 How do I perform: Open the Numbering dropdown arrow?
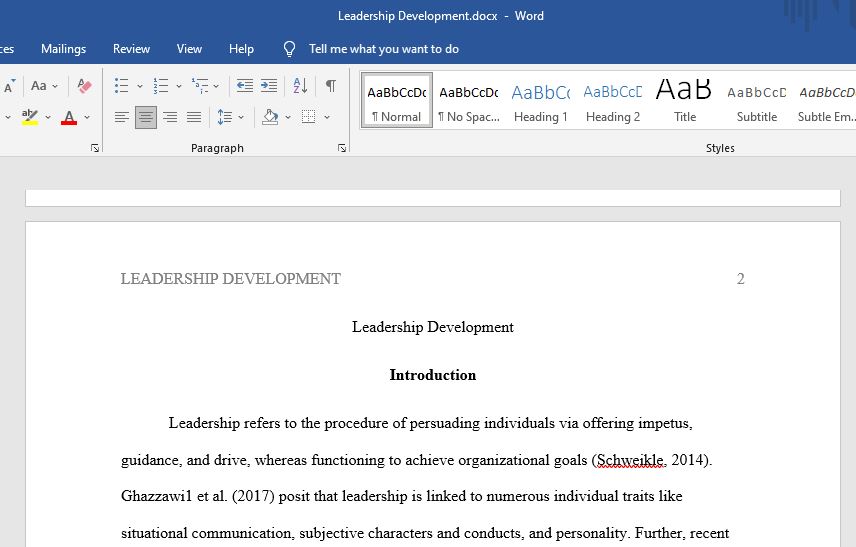click(179, 86)
